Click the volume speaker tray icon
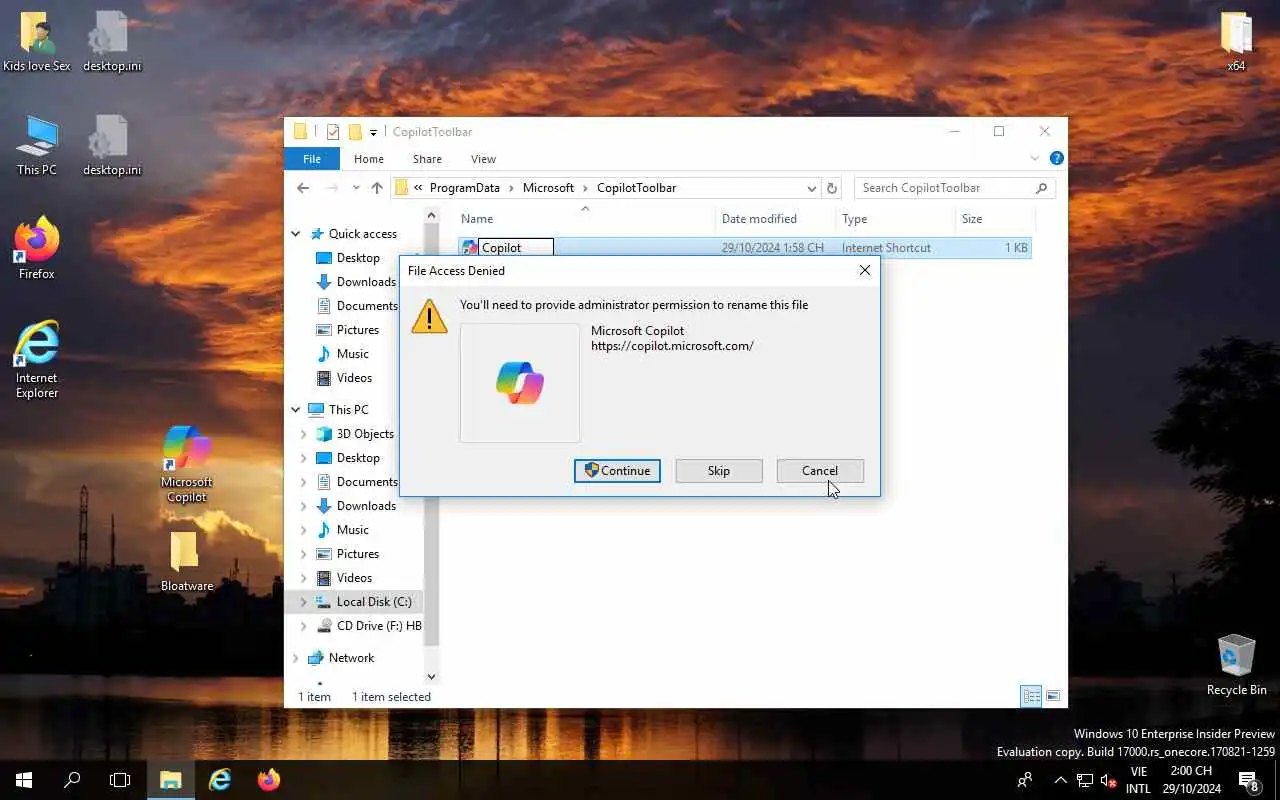Image resolution: width=1280 pixels, height=800 pixels. point(1108,780)
